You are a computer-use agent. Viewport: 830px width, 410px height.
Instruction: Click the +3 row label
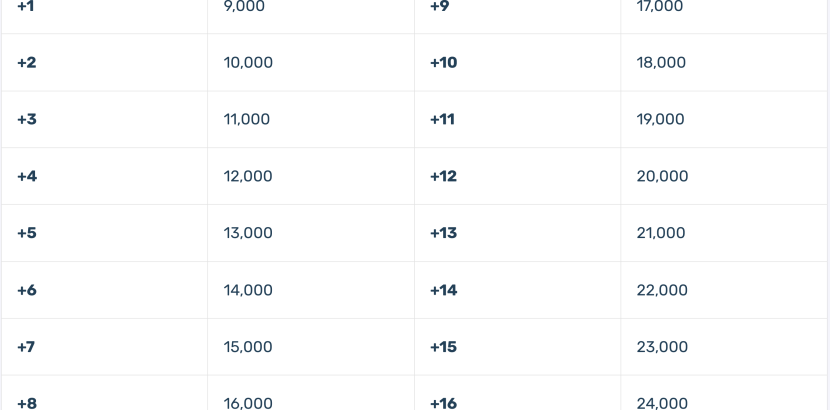(26, 119)
